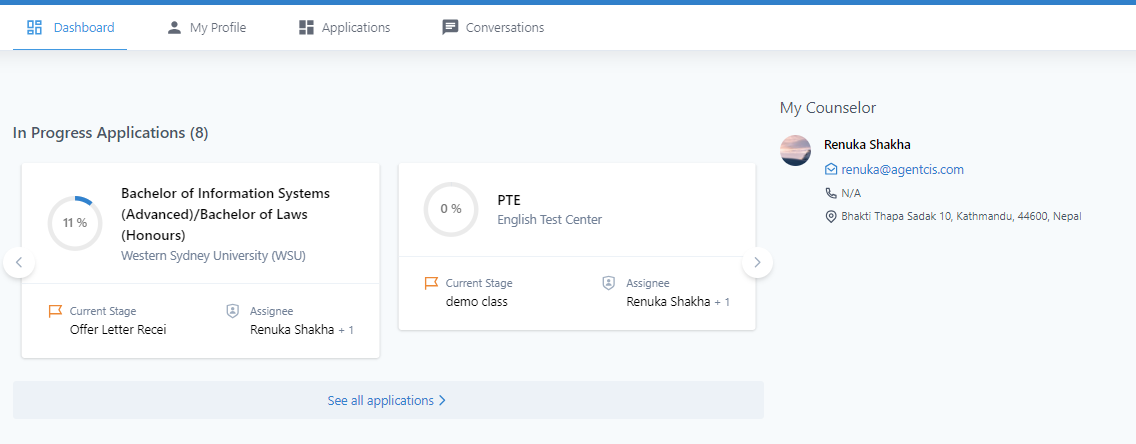
Task: Click the PTE 0 % progress ring
Action: coord(451,209)
